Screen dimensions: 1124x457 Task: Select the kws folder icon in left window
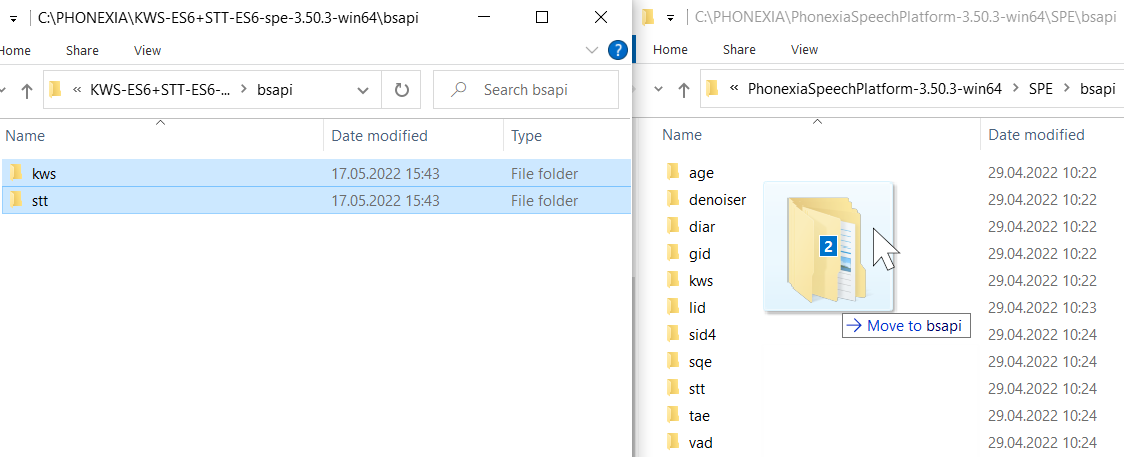(x=16, y=173)
